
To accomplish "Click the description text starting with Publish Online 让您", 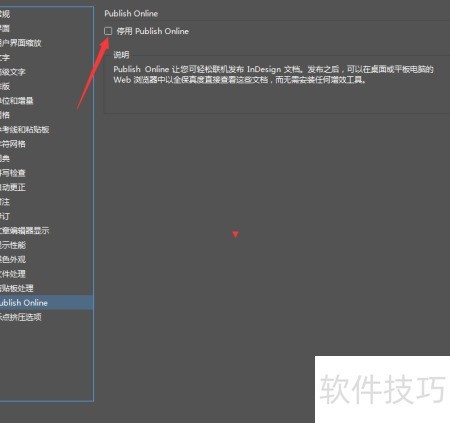I will click(273, 69).
